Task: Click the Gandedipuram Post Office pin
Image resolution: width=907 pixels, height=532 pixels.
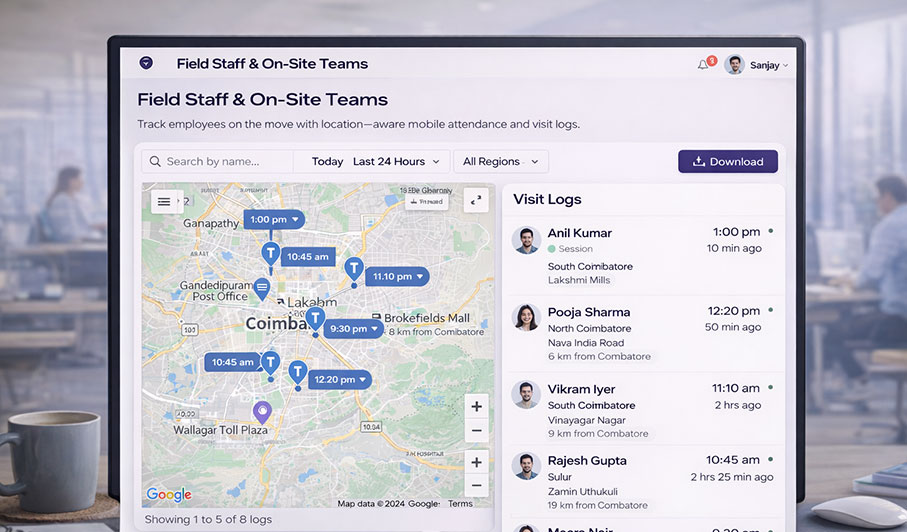Action: pyautogui.click(x=262, y=289)
